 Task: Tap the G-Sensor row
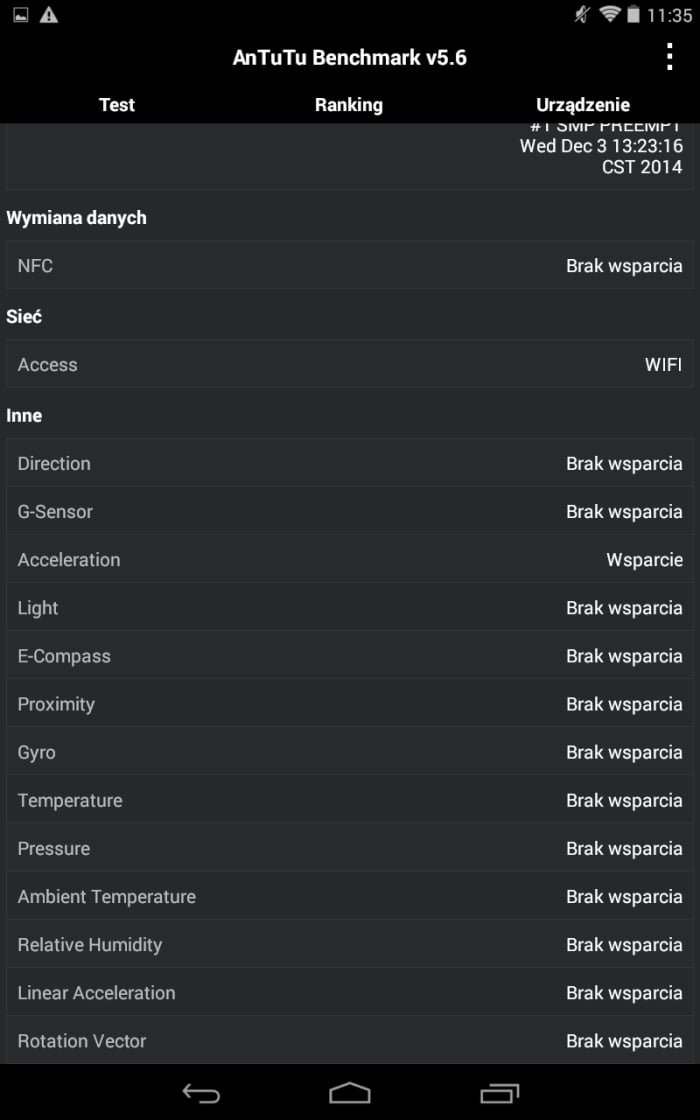tap(350, 511)
